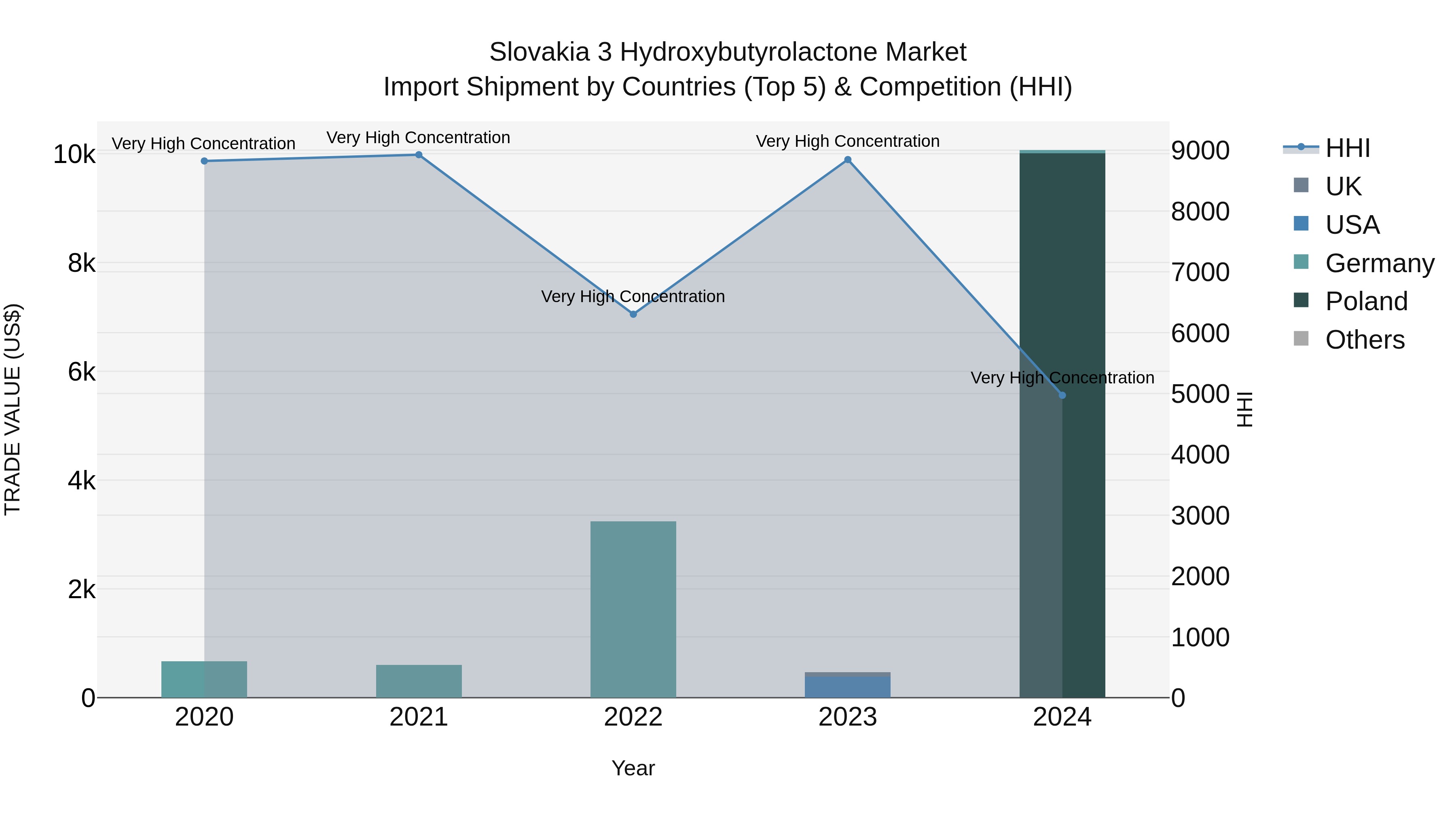Click the 8k trade value tick label
This screenshot has width=1456, height=819.
click(82, 263)
